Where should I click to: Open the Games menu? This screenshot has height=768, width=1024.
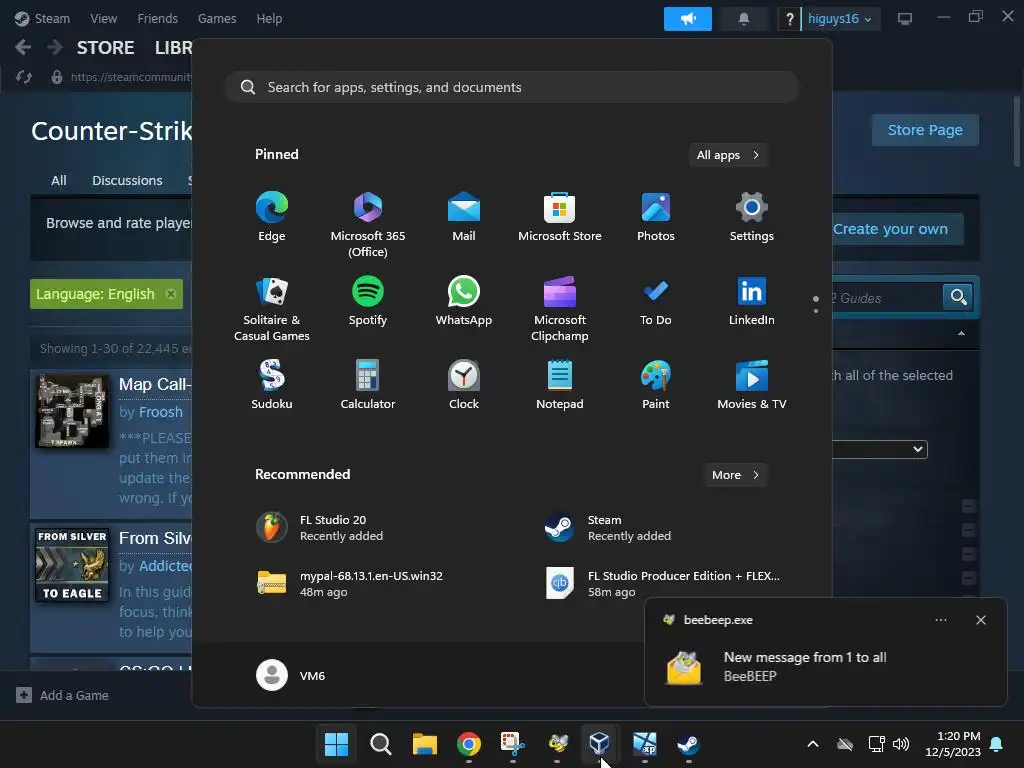(x=217, y=18)
